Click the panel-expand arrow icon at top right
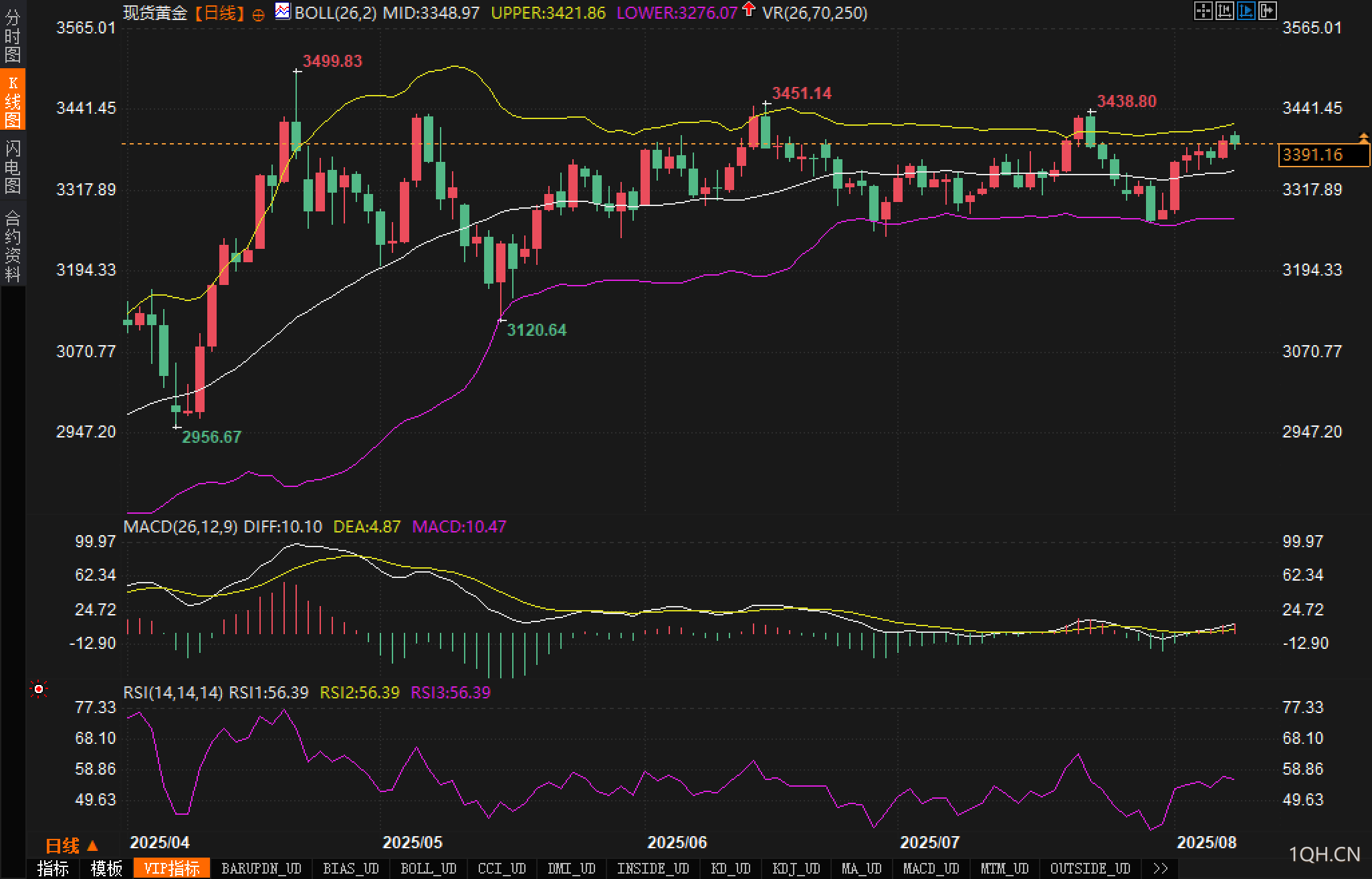The width and height of the screenshot is (1372, 879). point(1267,11)
